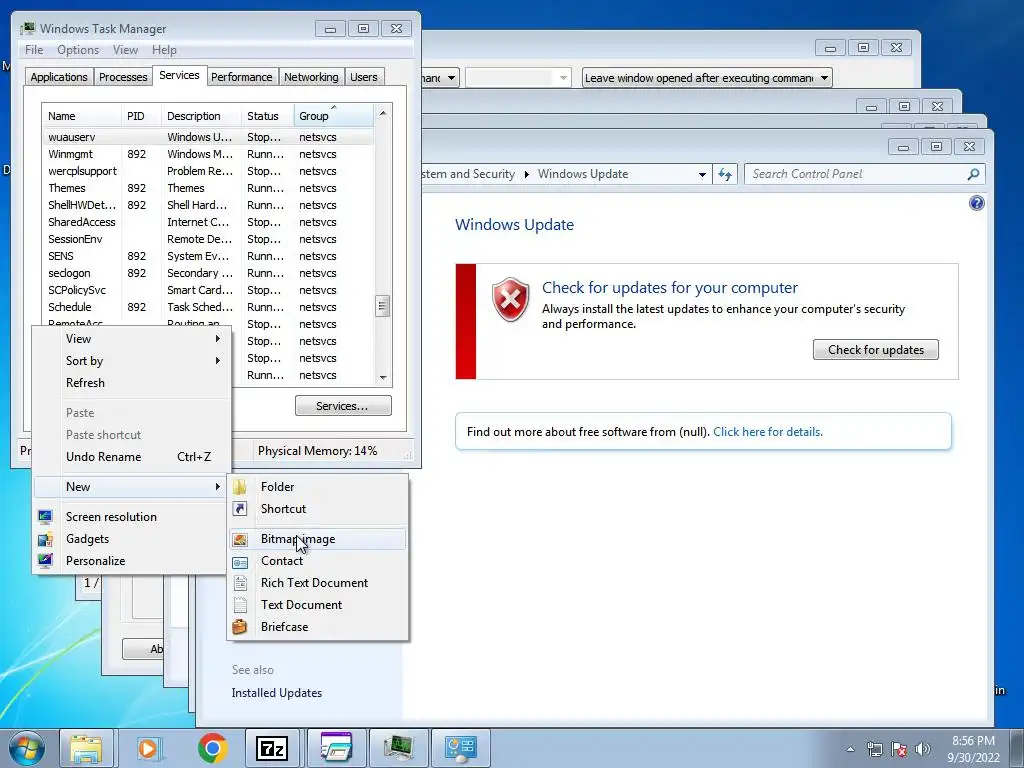This screenshot has height=768, width=1024.
Task: Switch to the Performance tab
Action: click(x=242, y=77)
